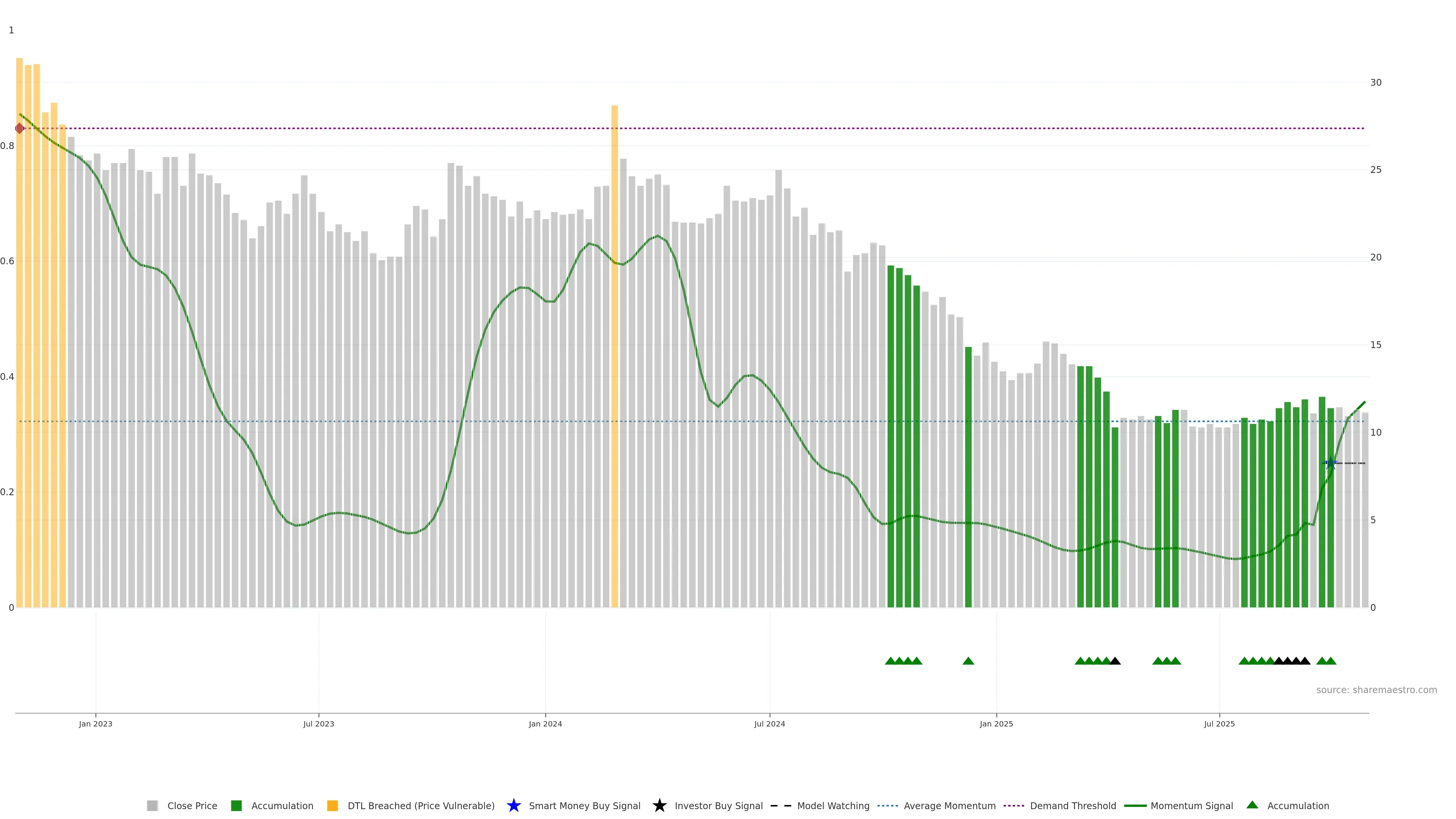
Task: Click the Jan 2023 x-axis label
Action: (96, 723)
